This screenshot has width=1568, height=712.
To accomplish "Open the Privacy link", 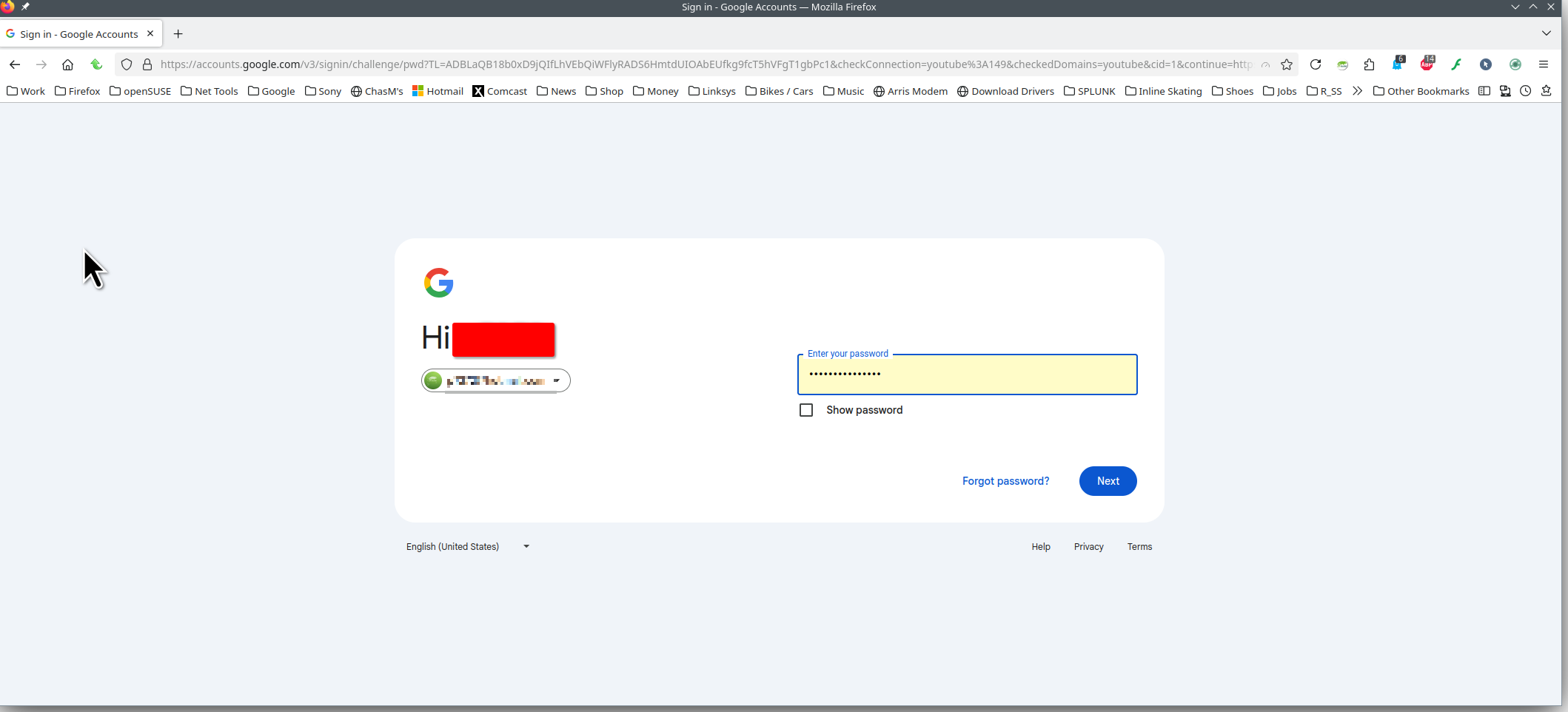I will point(1089,547).
